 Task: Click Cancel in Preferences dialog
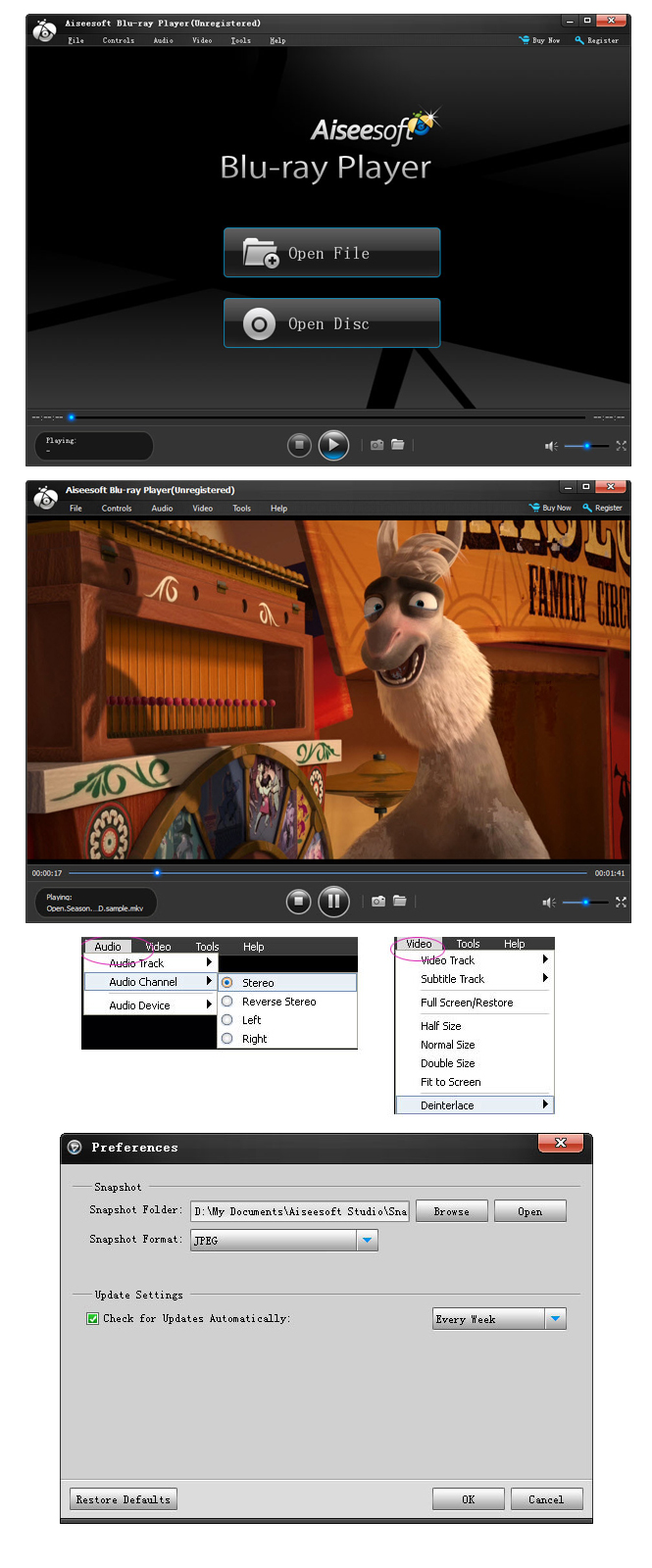[546, 1499]
